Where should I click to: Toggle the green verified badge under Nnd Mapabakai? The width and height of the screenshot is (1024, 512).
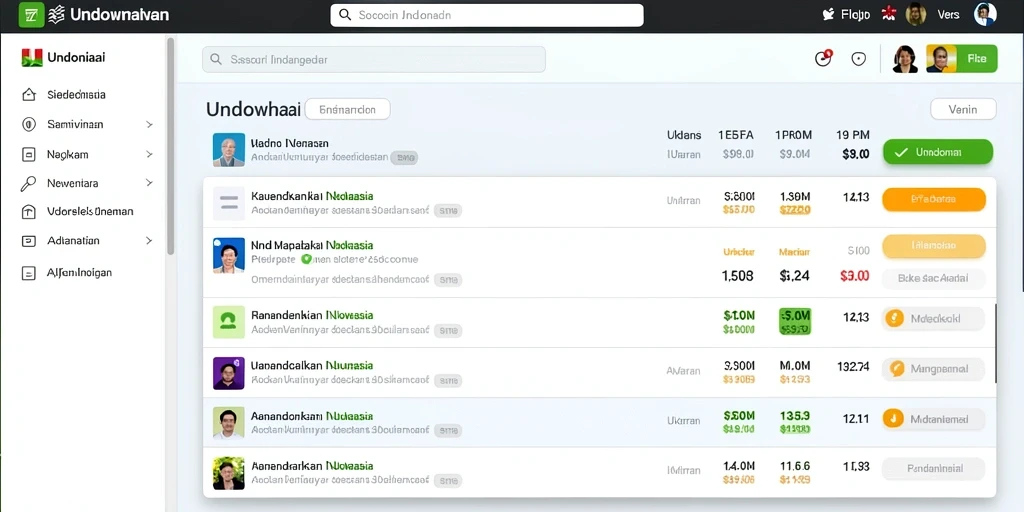(306, 259)
